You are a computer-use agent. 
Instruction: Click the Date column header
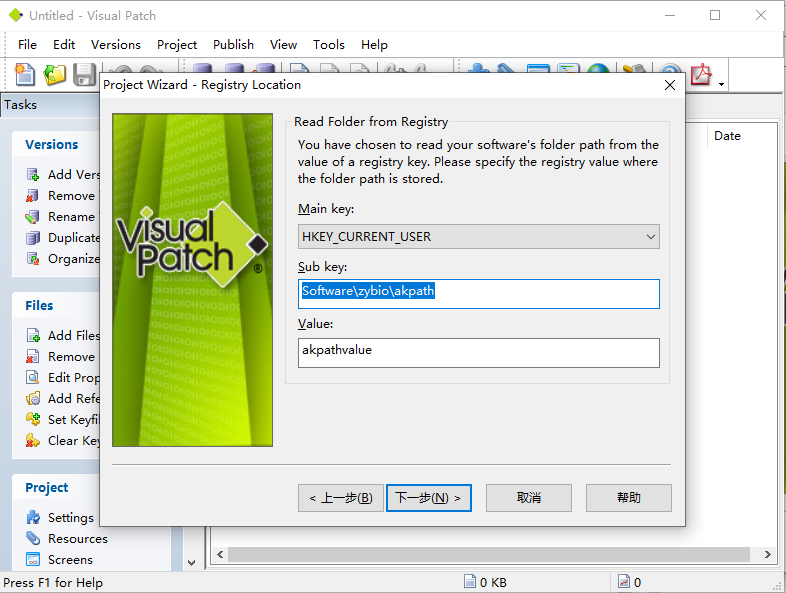point(727,136)
